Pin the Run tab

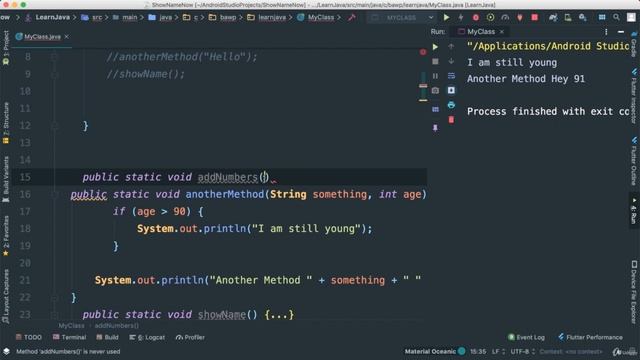[x=435, y=128]
